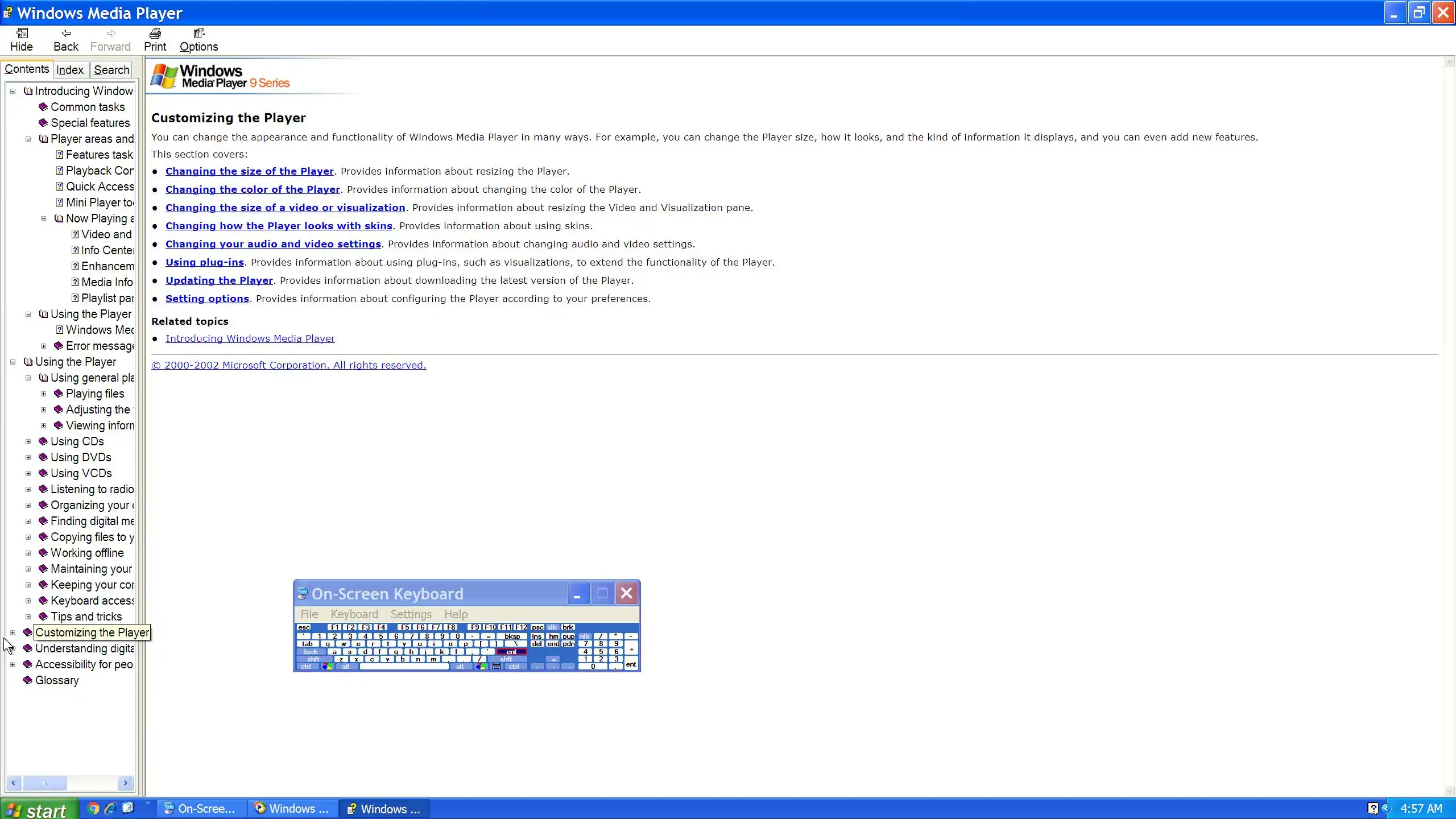
Task: Launch Chrome from quick launch bar
Action: pyautogui.click(x=93, y=808)
